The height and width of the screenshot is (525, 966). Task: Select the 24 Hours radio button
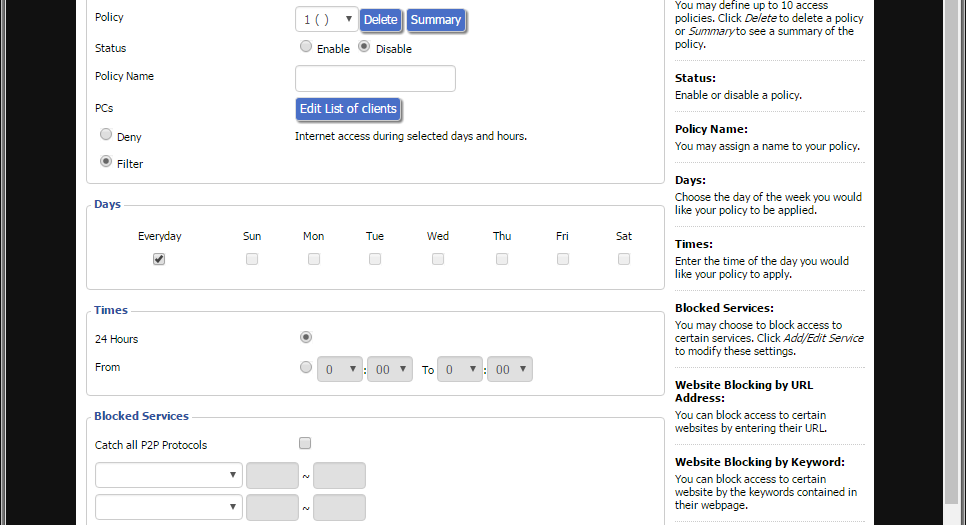click(x=306, y=337)
